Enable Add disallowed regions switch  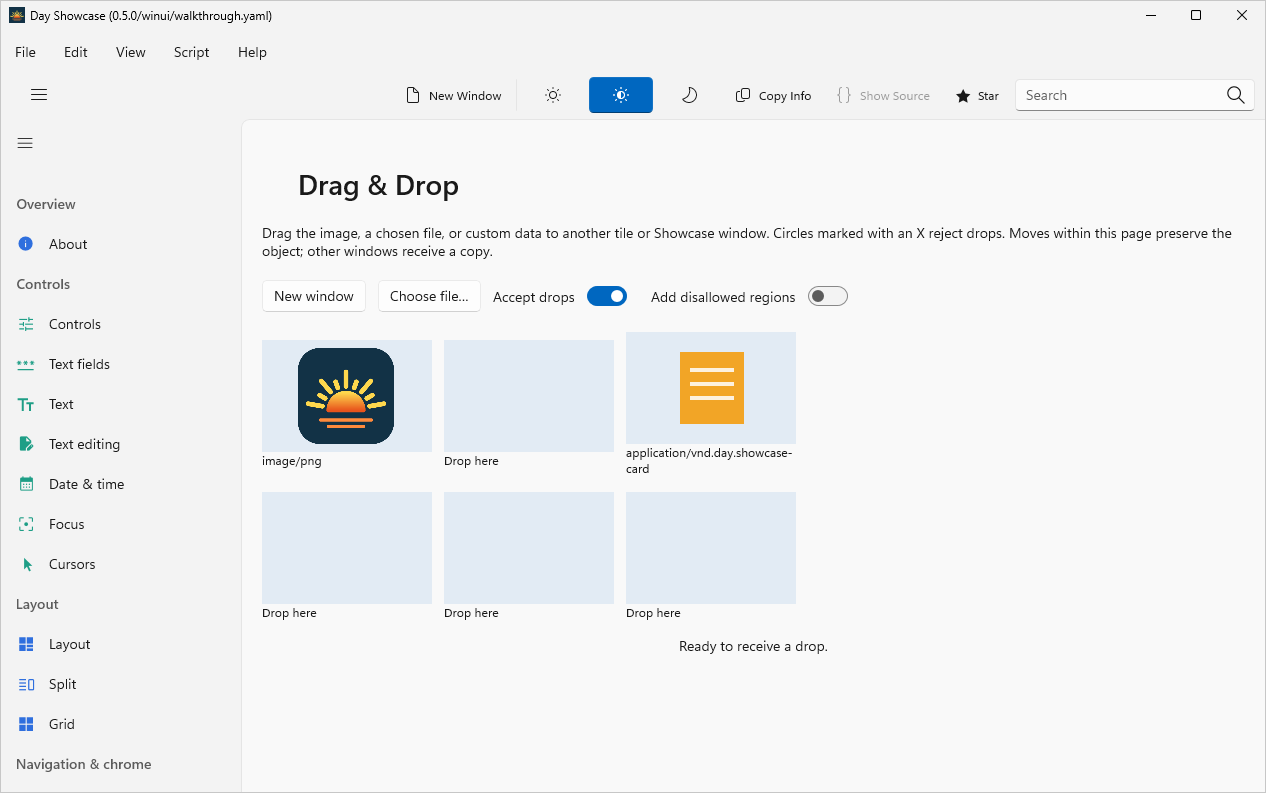tap(828, 296)
